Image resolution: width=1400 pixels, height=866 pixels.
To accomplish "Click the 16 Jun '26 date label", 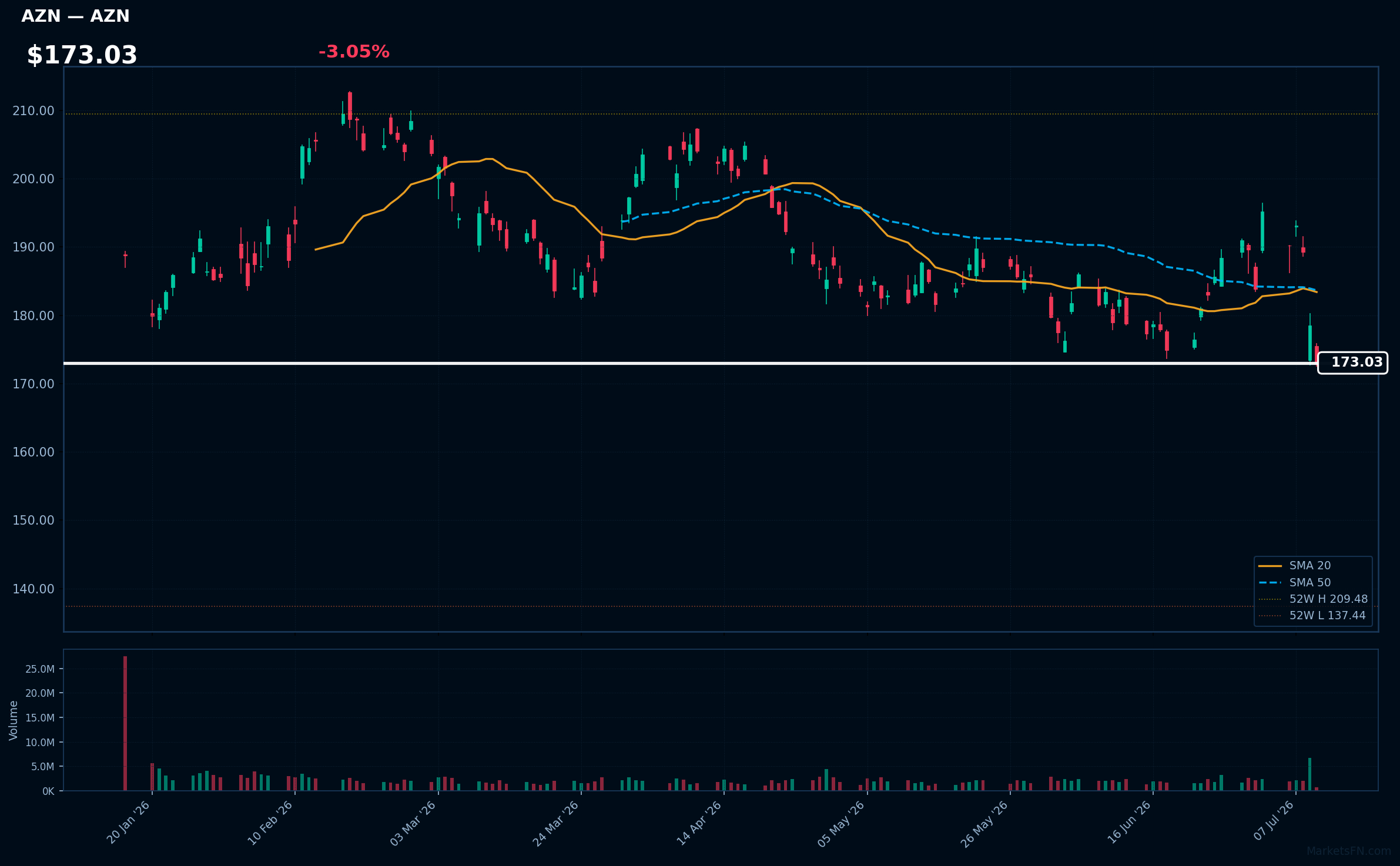I will point(1129,823).
